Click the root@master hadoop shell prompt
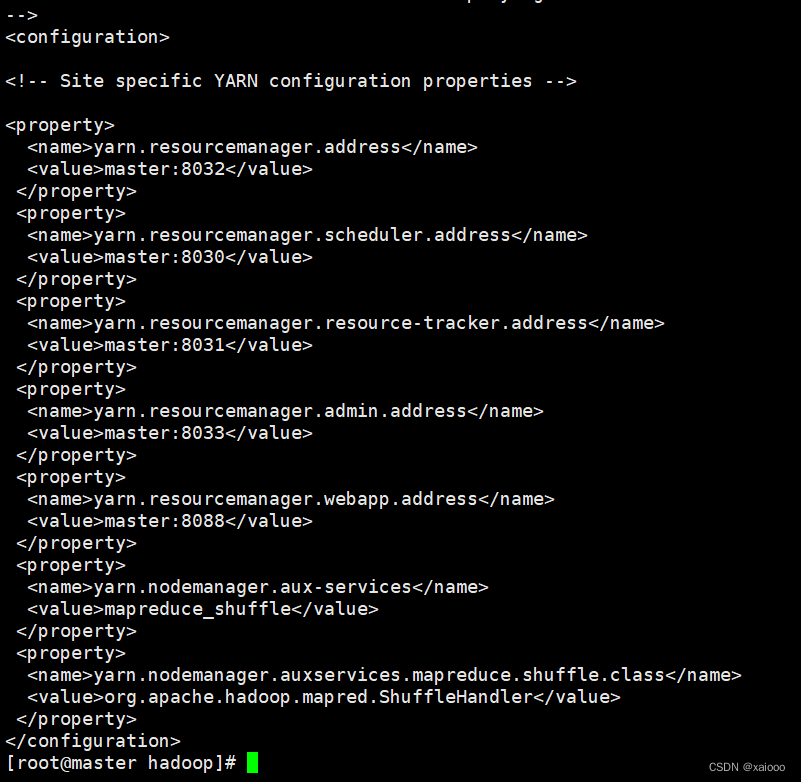The height and width of the screenshot is (782, 801). click(x=121, y=763)
